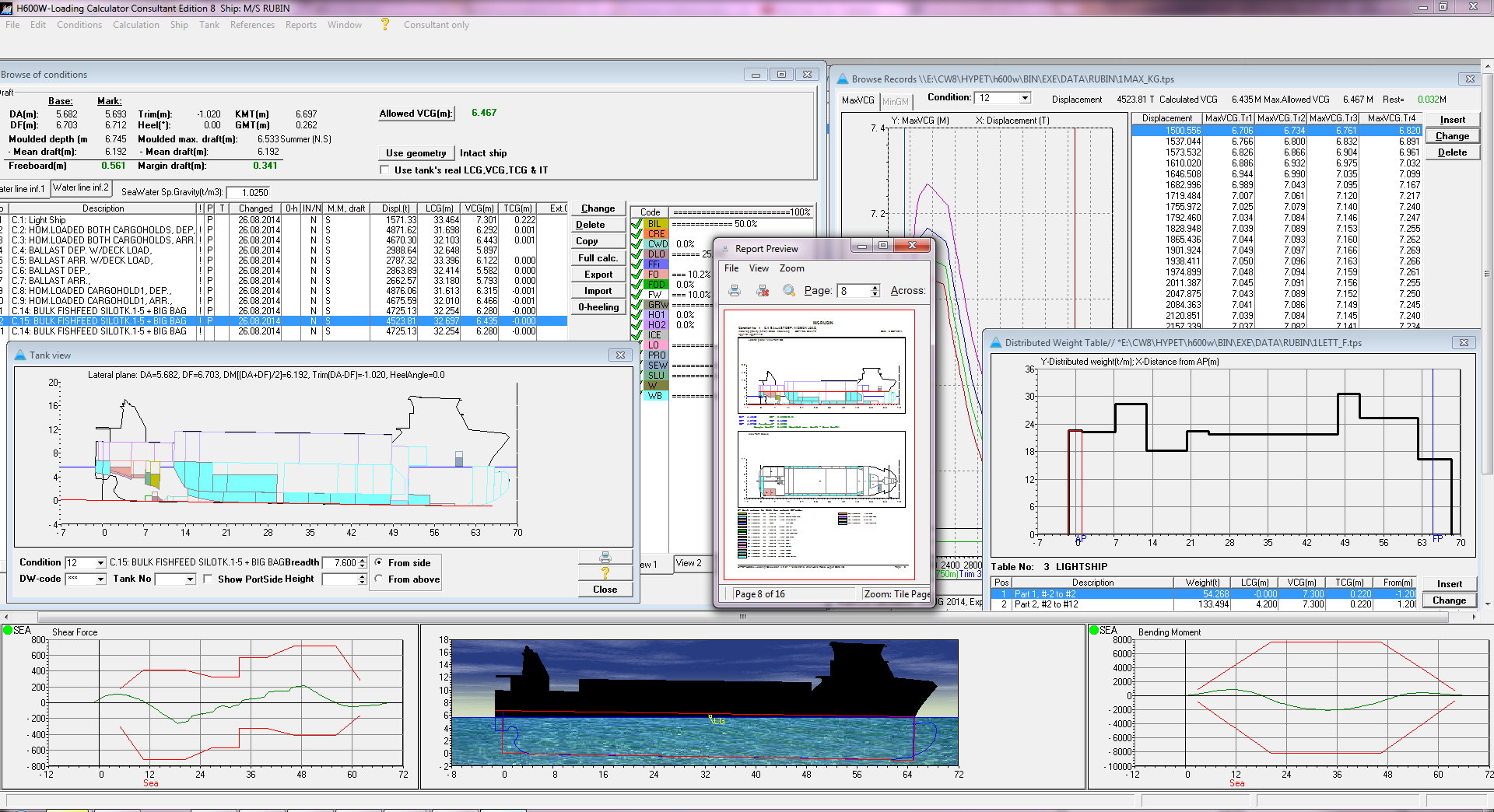Open help via the menu bar question mark
The height and width of the screenshot is (812, 1494).
(x=384, y=25)
